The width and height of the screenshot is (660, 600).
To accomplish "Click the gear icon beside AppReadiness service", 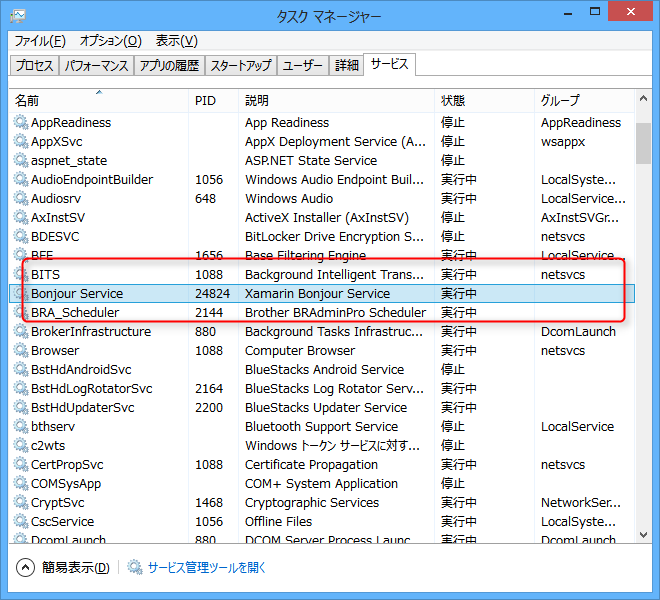I will [21, 123].
